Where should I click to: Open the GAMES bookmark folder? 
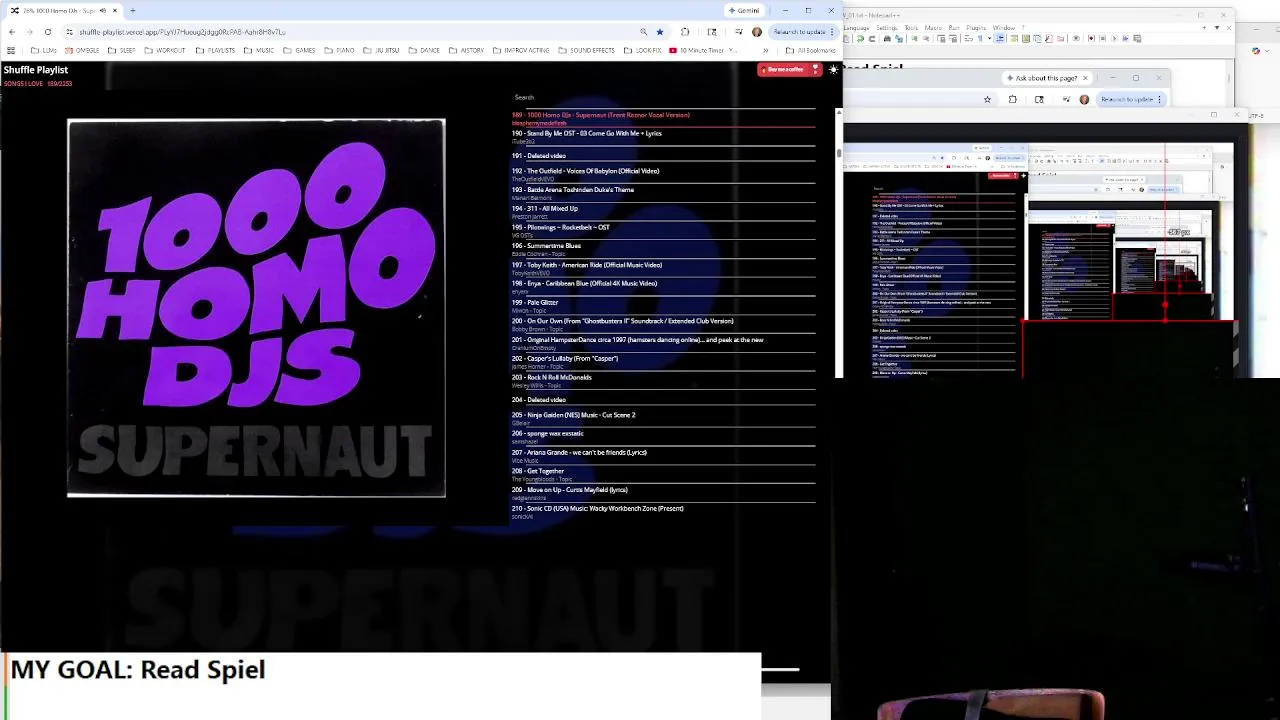coord(300,50)
